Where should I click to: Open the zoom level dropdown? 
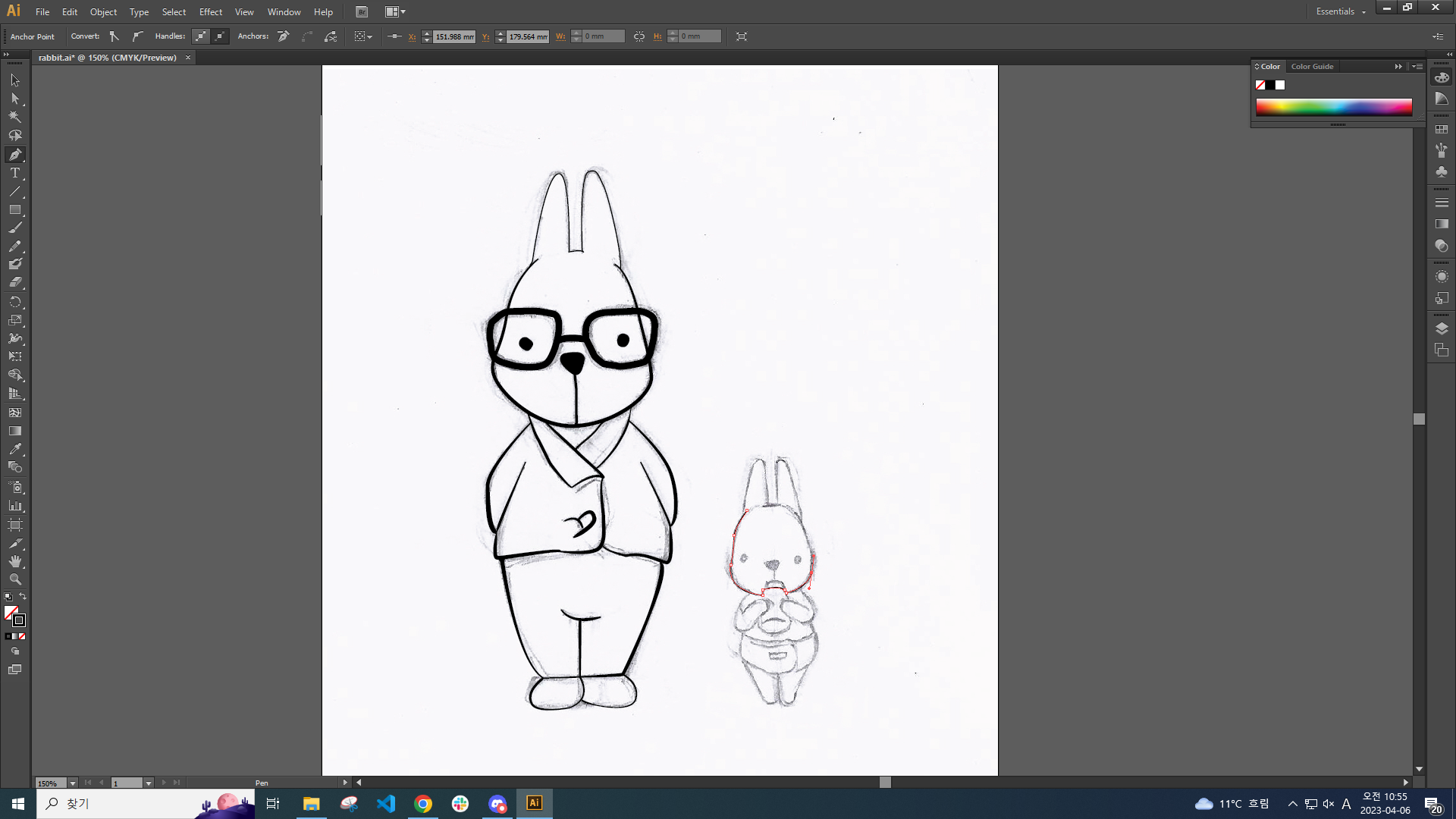(73, 783)
